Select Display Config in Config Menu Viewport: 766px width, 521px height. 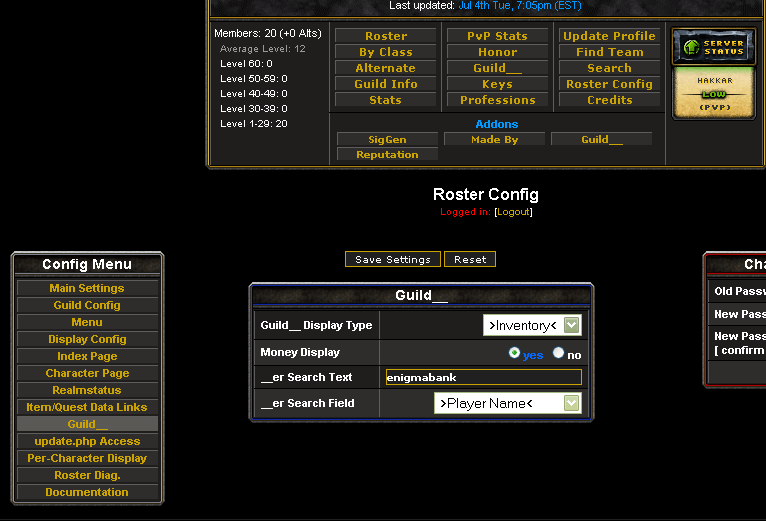point(87,339)
